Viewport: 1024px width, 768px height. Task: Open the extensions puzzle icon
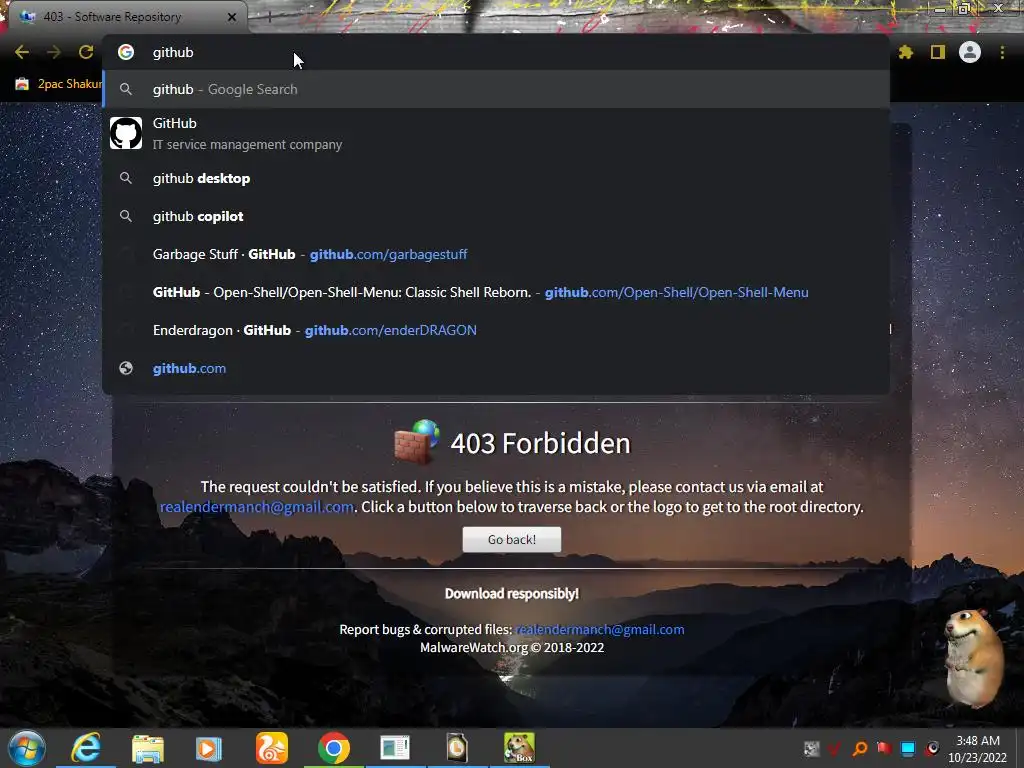click(905, 52)
